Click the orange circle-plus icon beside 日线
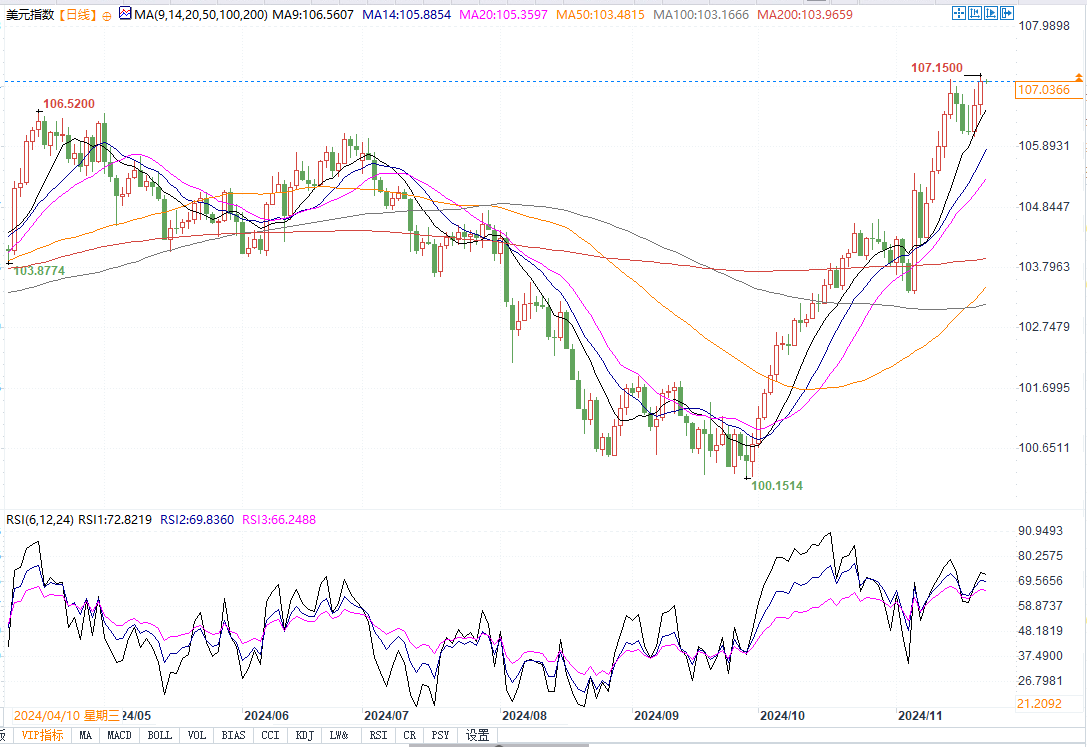This screenshot has width=1087, height=747. pos(107,16)
